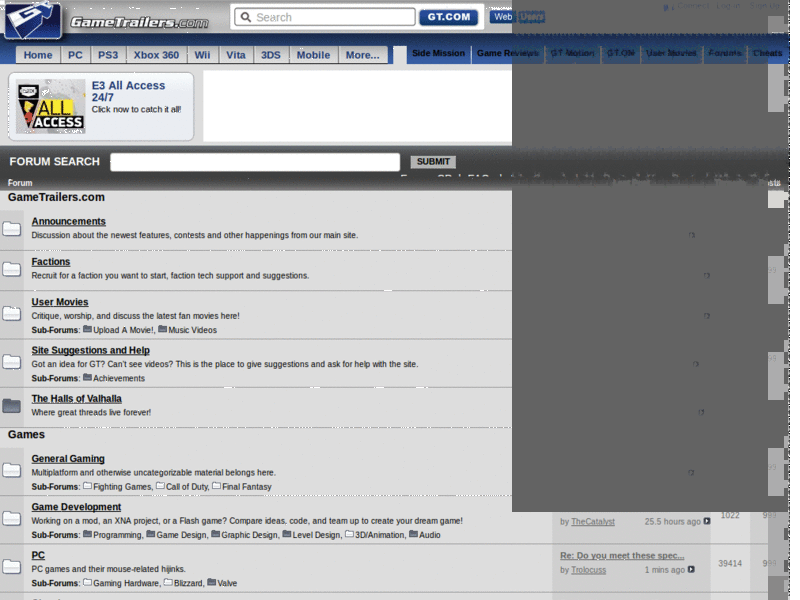The width and height of the screenshot is (800, 600).
Task: Click the Final Fantasy sub-forum folder icon
Action: point(216,486)
